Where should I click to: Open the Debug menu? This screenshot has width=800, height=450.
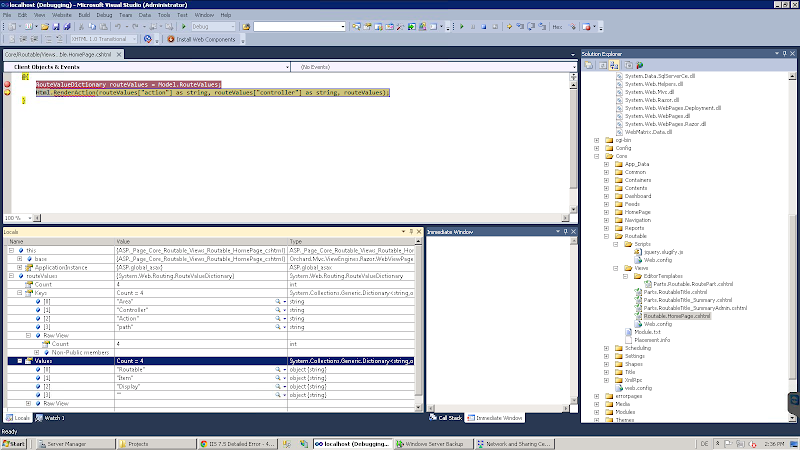[105, 15]
